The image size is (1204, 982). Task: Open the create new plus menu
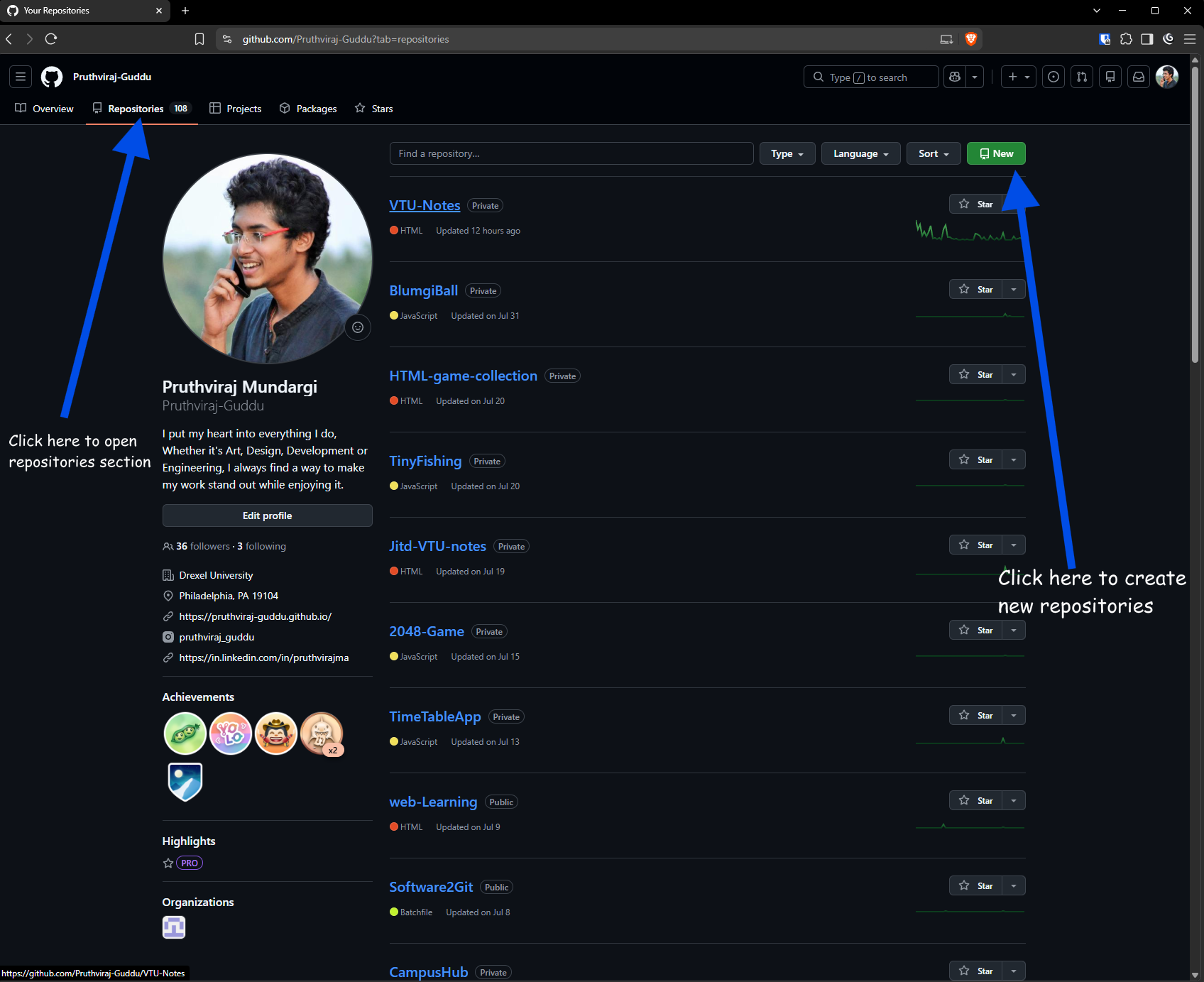pos(1019,77)
